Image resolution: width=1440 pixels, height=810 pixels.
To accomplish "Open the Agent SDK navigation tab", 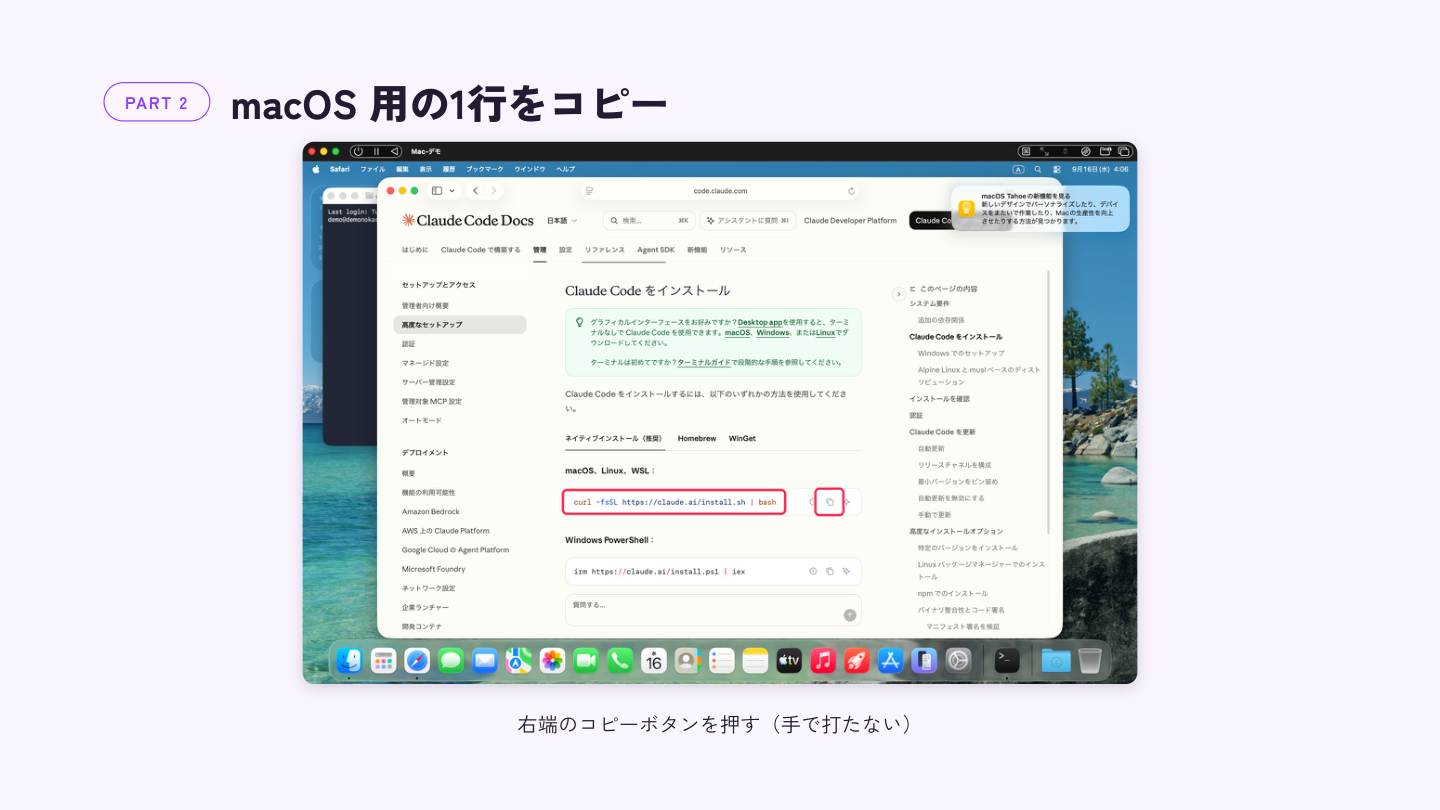I will coord(656,250).
